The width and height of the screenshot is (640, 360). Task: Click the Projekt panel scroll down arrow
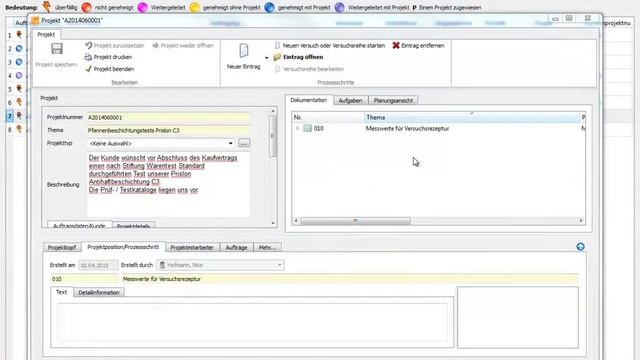tap(273, 223)
